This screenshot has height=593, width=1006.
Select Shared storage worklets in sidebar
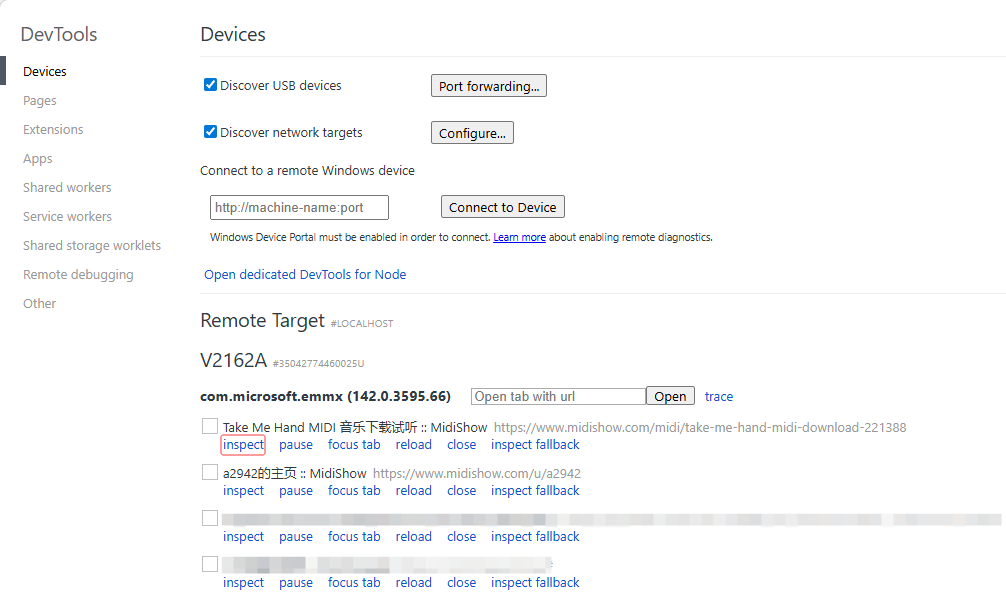tap(92, 246)
